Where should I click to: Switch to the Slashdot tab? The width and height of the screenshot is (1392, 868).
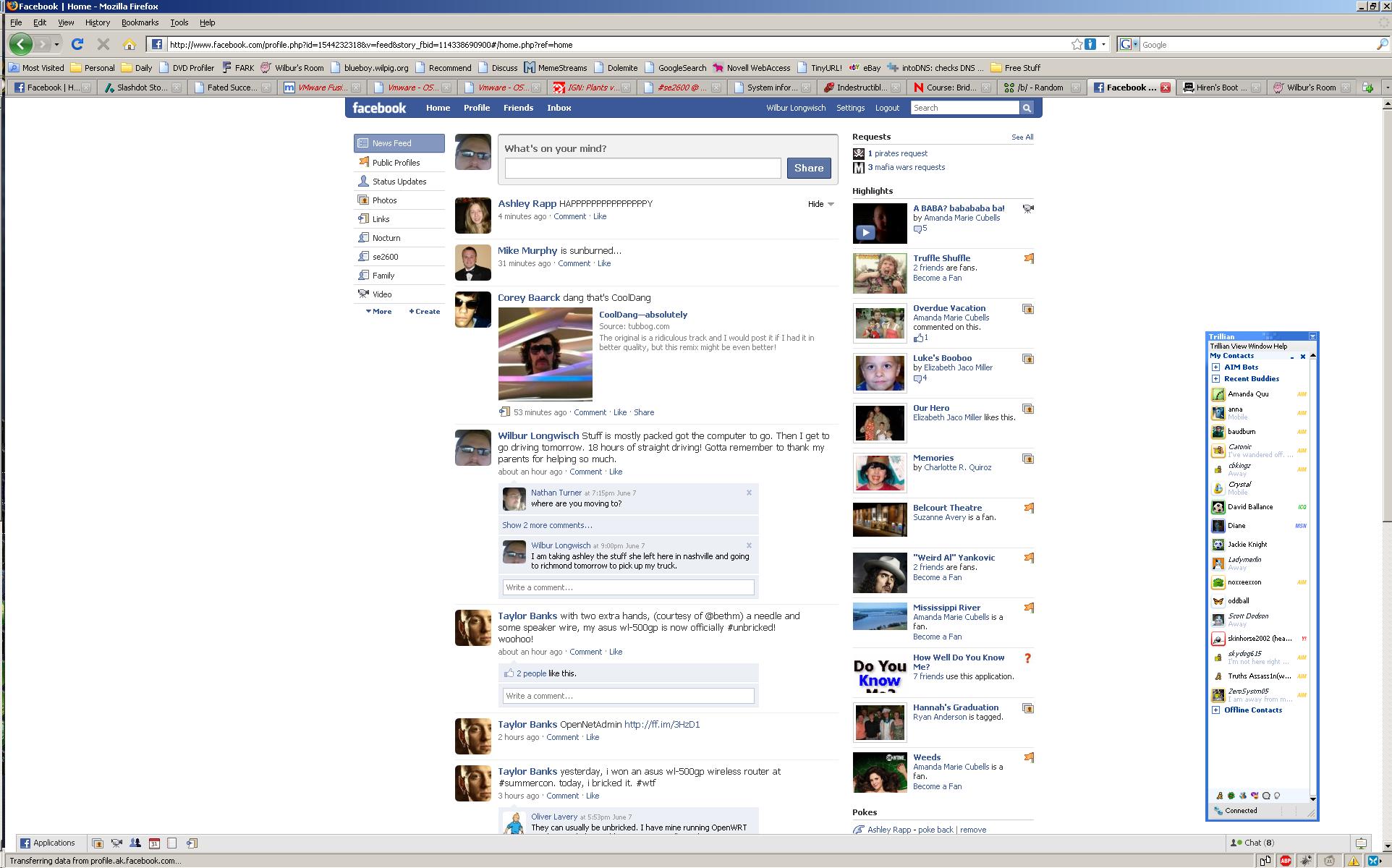142,88
